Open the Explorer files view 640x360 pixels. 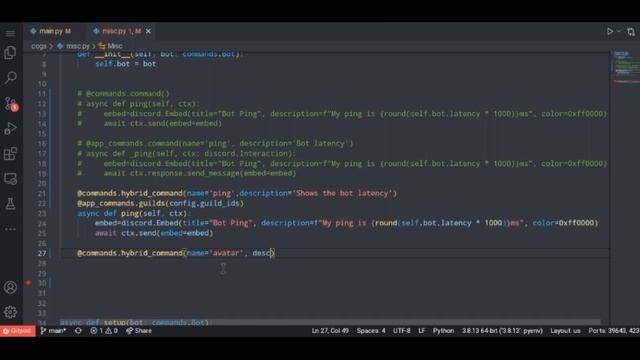[x=10, y=53]
